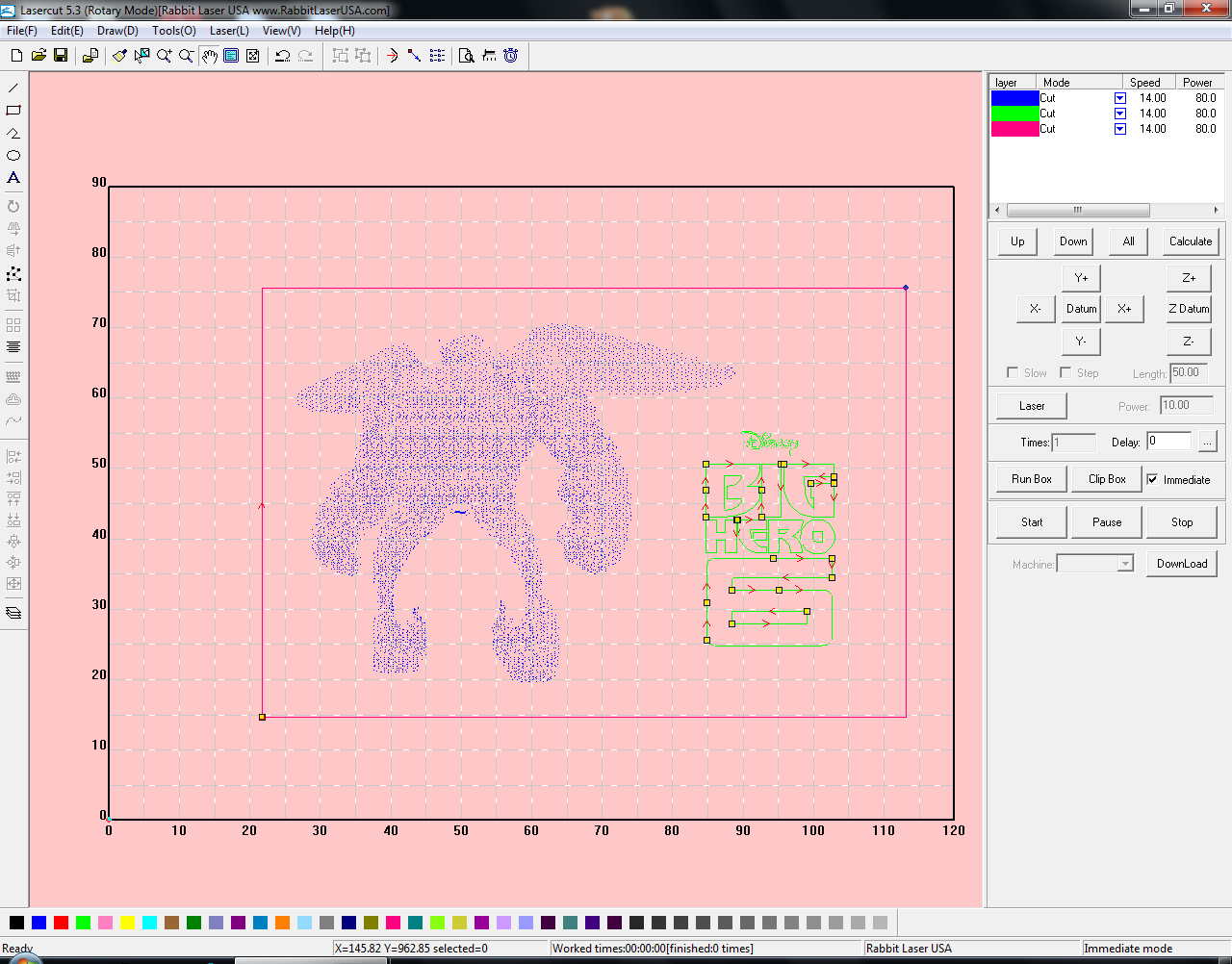The image size is (1232, 964).
Task: Click the Run Box button
Action: 1032,479
